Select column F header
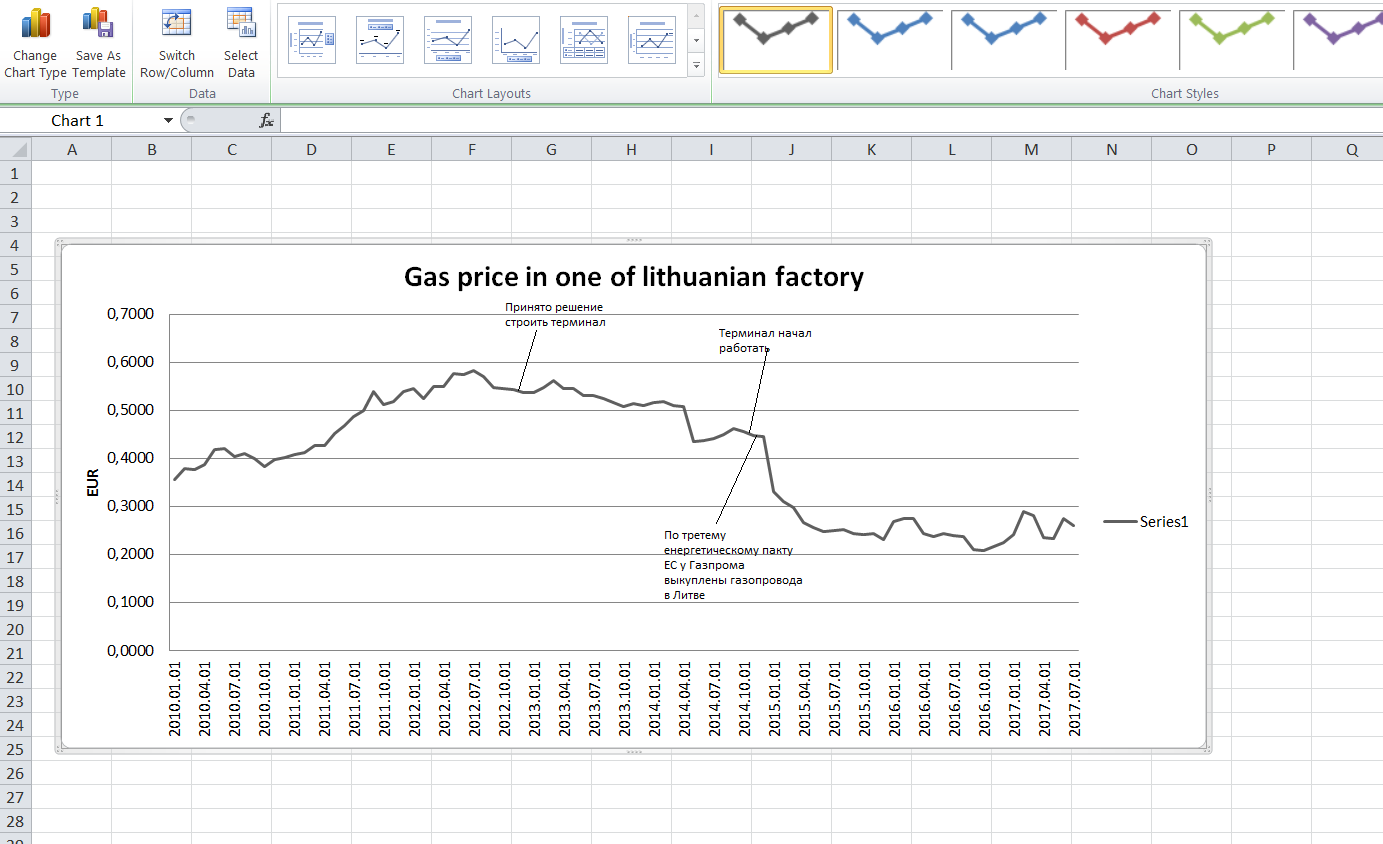The image size is (1383, 844). point(472,150)
